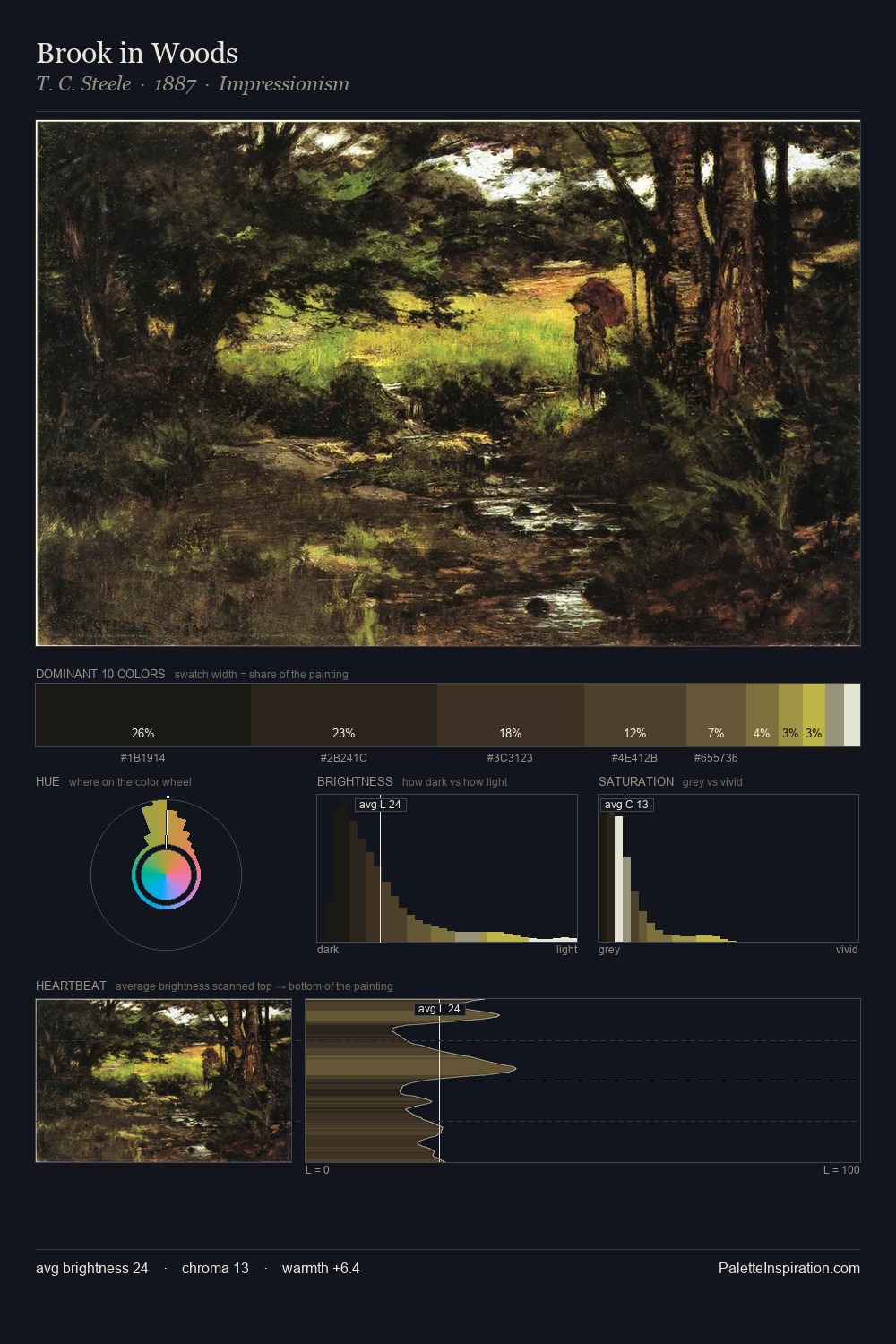The height and width of the screenshot is (1344, 896).
Task: Visit the PaletteInspiration.com link
Action: 789,1268
